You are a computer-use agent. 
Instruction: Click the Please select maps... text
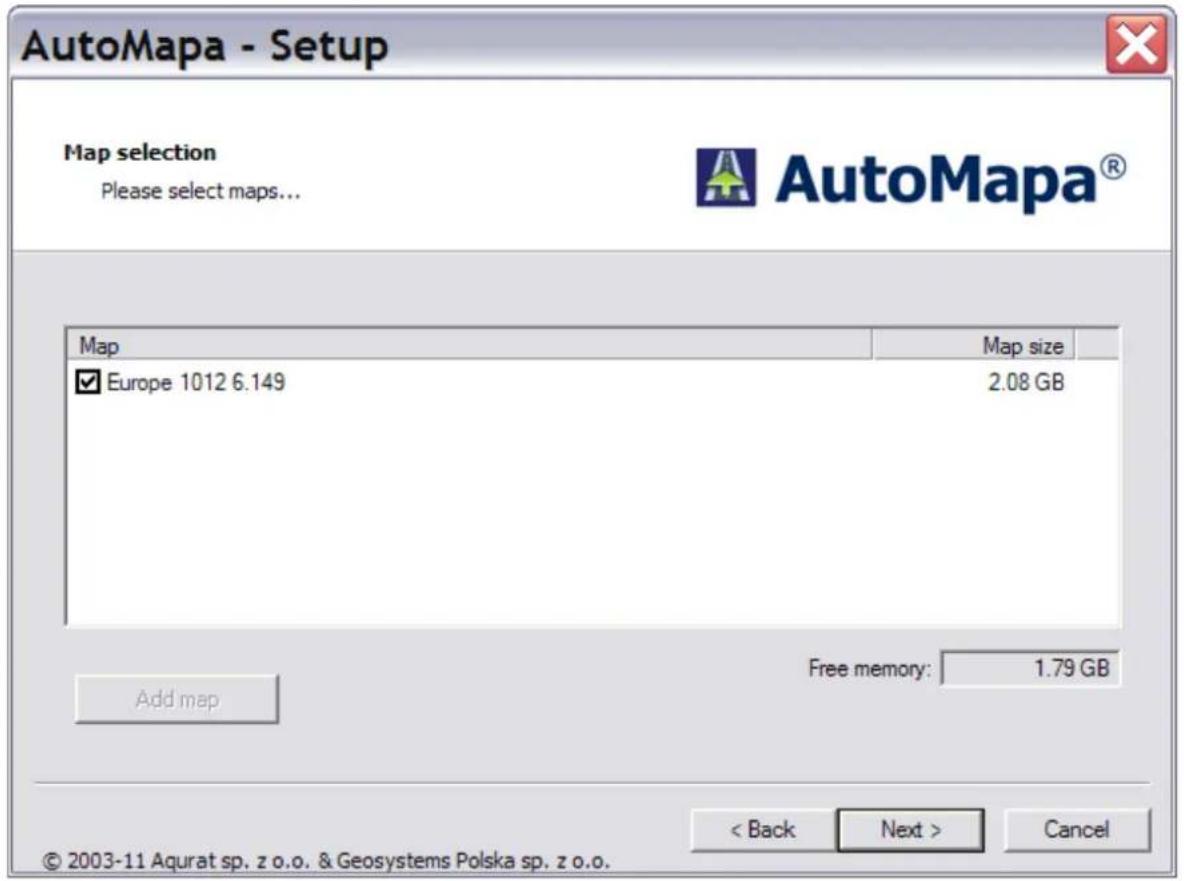(x=201, y=191)
